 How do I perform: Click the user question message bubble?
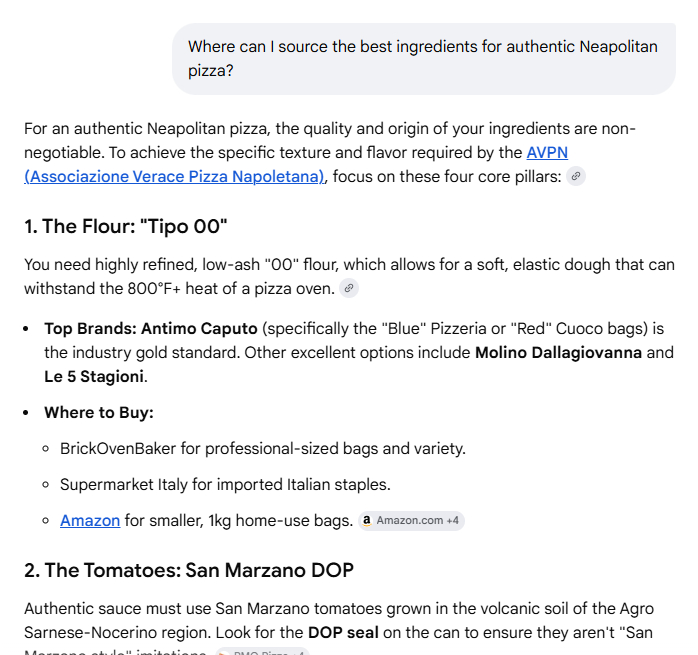[x=423, y=59]
